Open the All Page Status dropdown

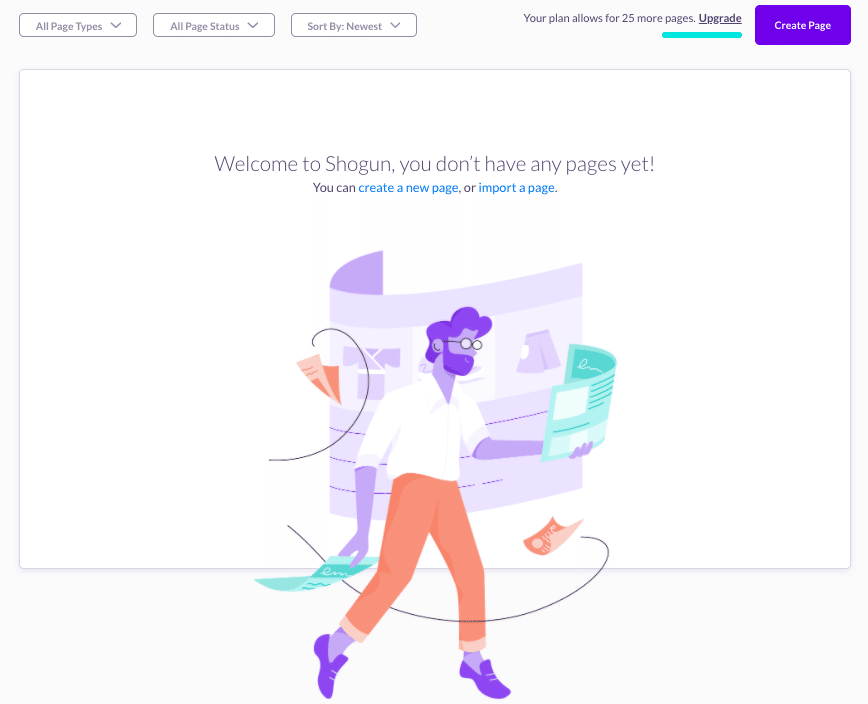[x=214, y=25]
